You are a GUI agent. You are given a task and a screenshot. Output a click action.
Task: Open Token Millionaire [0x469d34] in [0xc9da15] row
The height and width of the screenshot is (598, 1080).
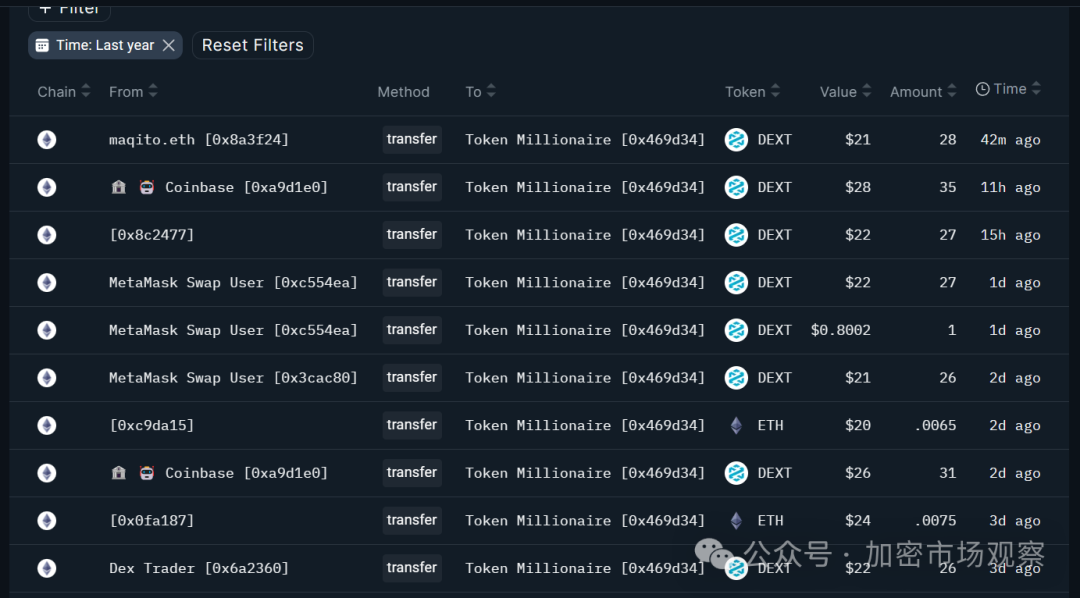click(x=585, y=425)
